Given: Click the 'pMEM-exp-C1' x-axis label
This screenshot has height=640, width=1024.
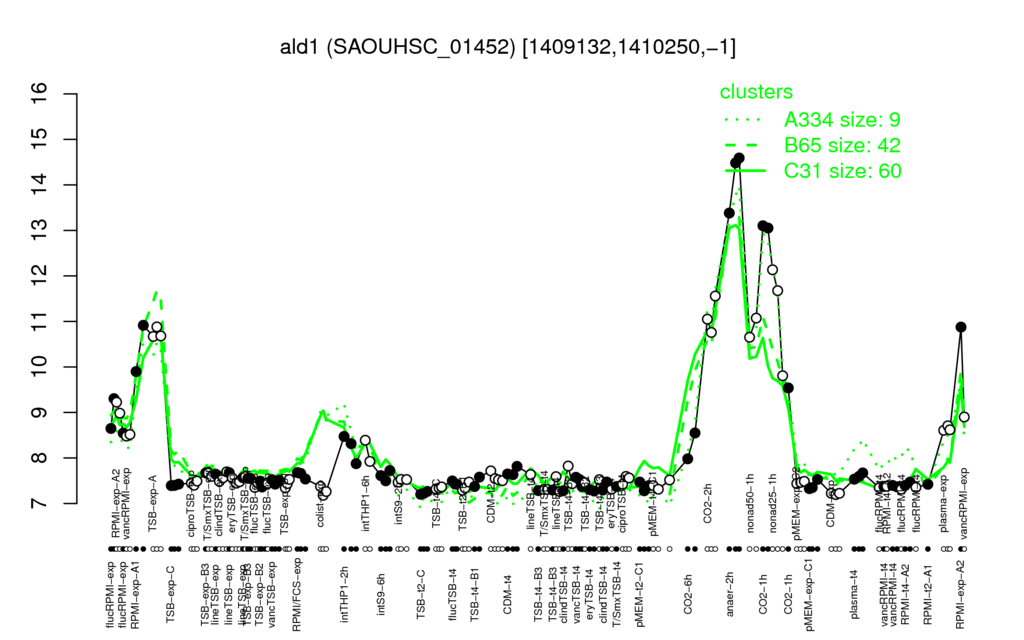Looking at the screenshot, I should 809,595.
